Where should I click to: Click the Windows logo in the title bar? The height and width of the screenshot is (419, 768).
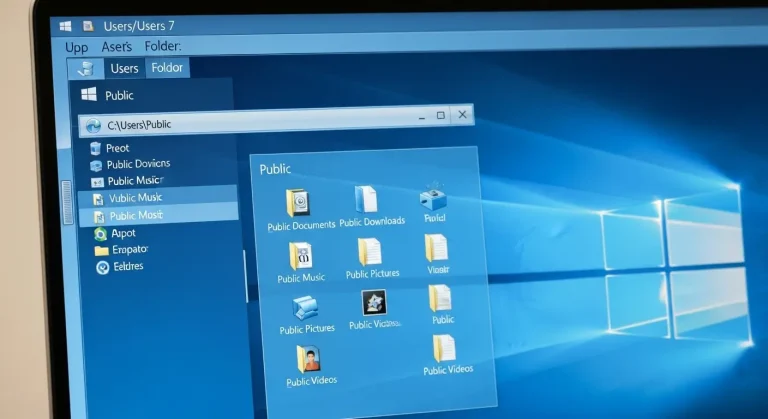(65, 26)
